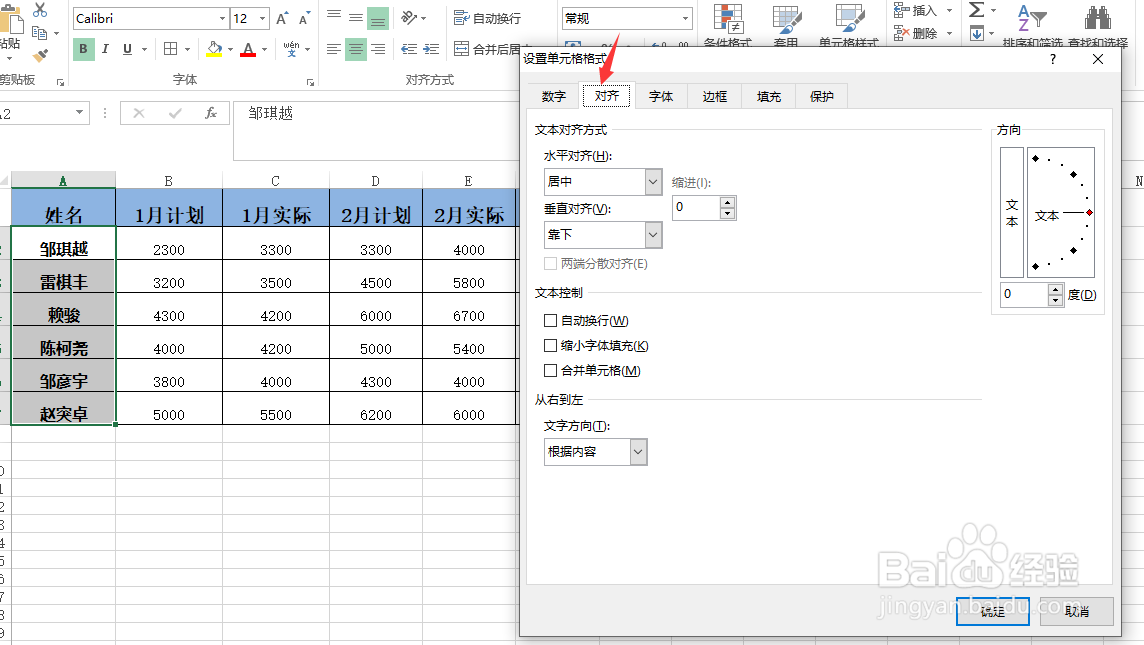This screenshot has width=1144, height=645.
Task: Switch to the 填充 tab
Action: pos(768,96)
